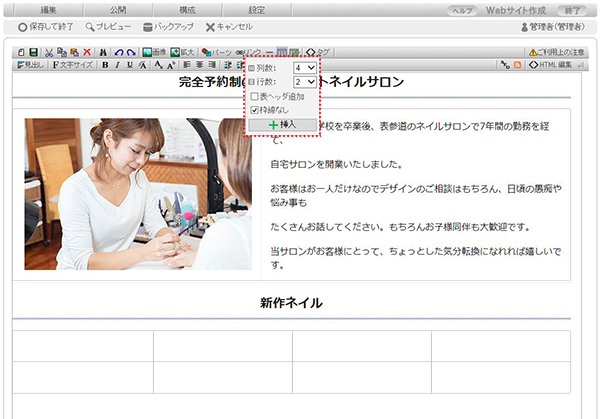Click 保存して終了 save and exit
This screenshot has width=600, height=419.
coord(46,27)
